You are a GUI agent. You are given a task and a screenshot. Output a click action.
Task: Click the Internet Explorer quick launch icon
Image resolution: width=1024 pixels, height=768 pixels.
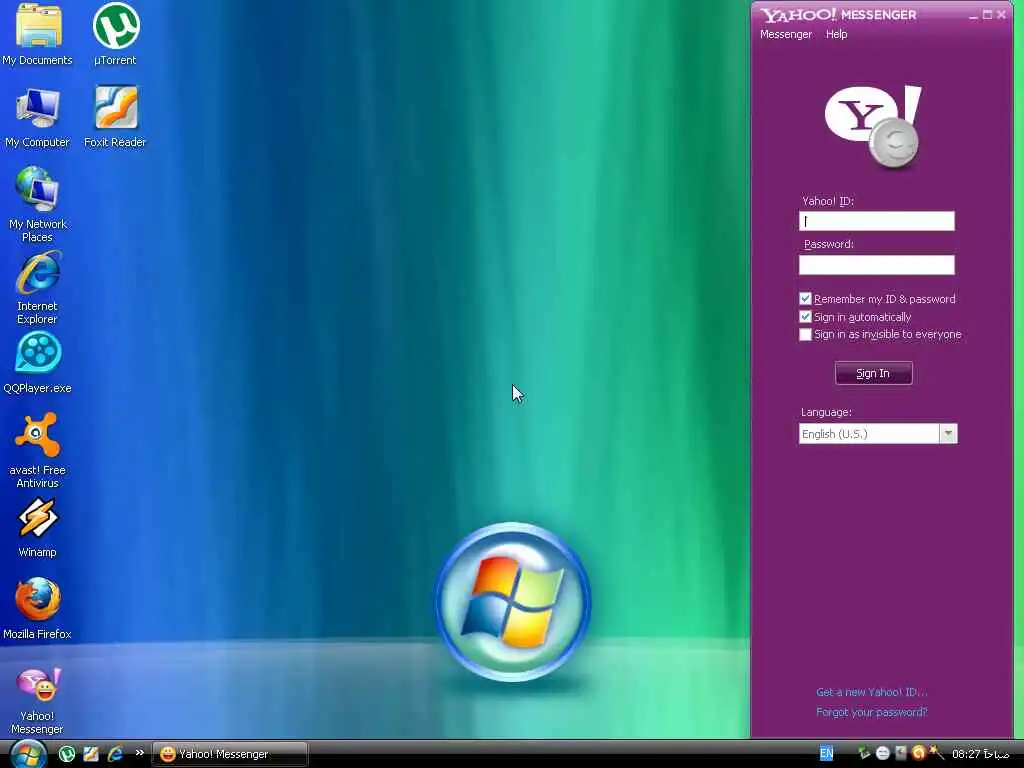pyautogui.click(x=116, y=754)
